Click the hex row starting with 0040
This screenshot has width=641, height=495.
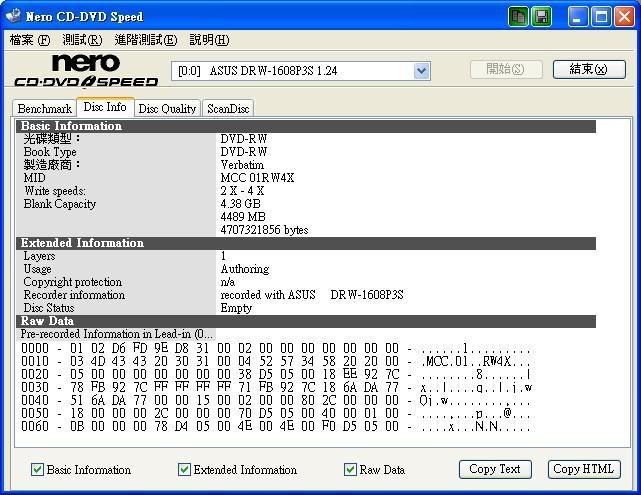pyautogui.click(x=276, y=400)
